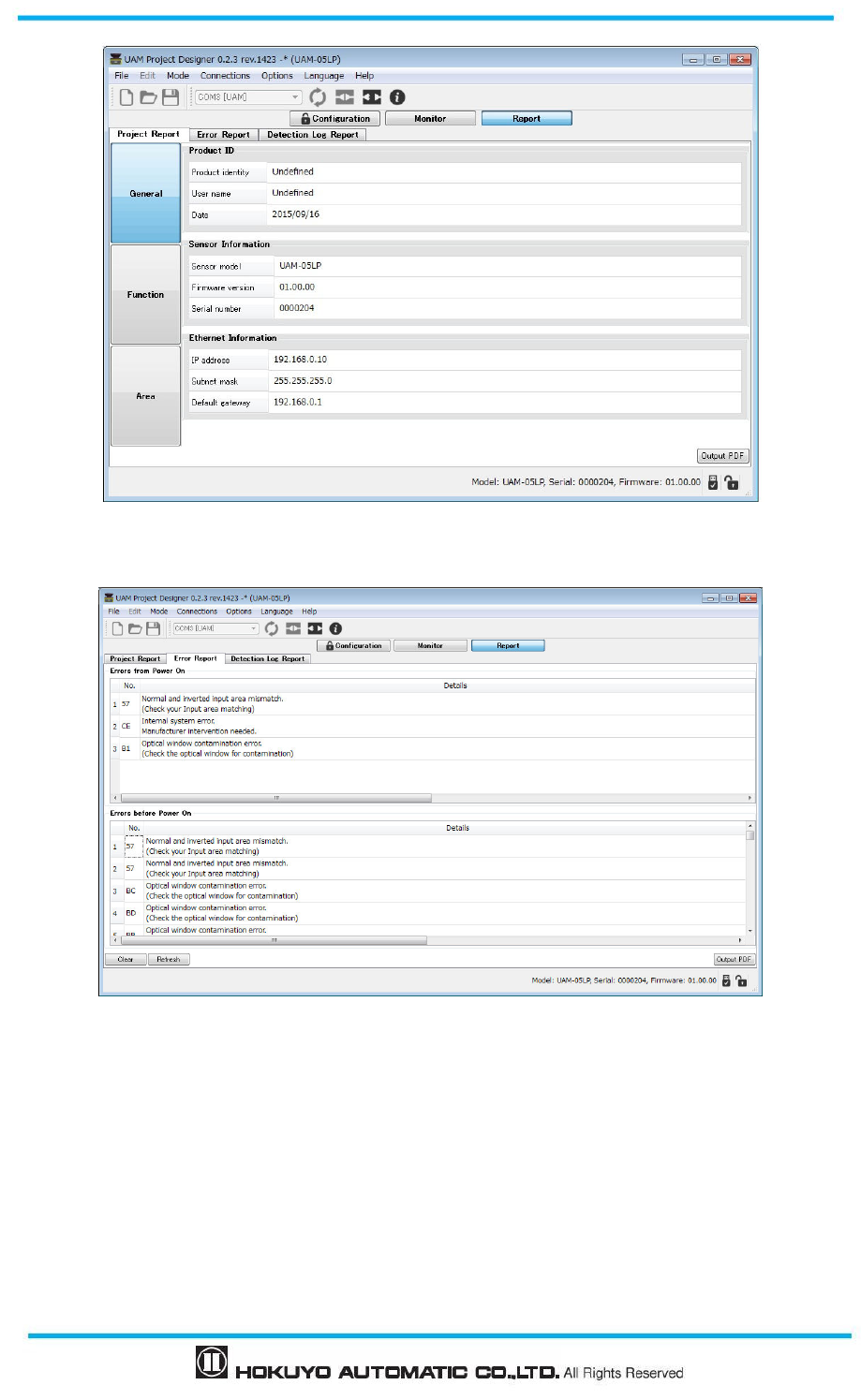The height and width of the screenshot is (1400, 861).
Task: Click the circular refresh-ports icon in lower window
Action: pyautogui.click(x=272, y=628)
